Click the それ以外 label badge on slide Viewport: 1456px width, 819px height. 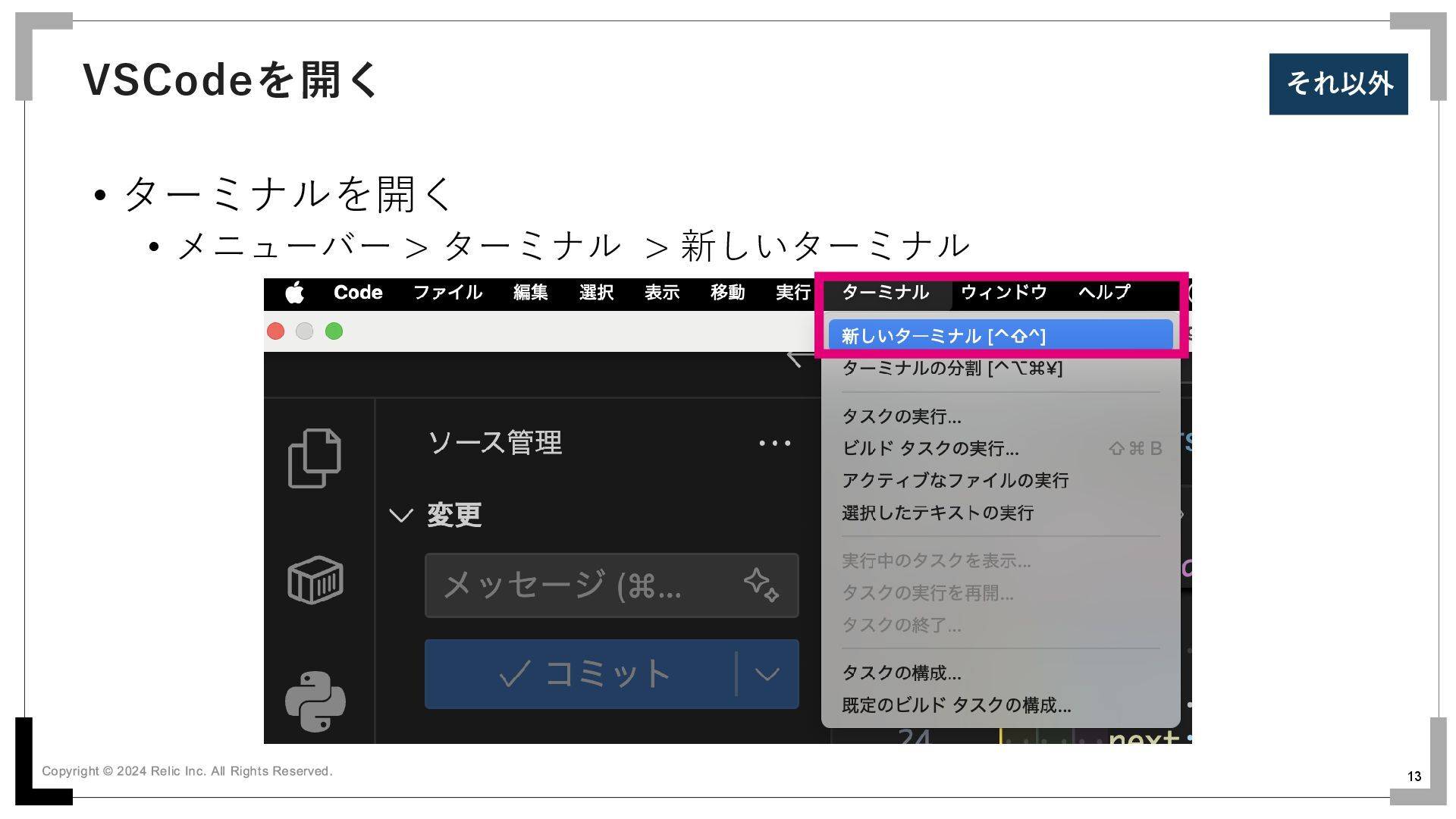tap(1338, 84)
